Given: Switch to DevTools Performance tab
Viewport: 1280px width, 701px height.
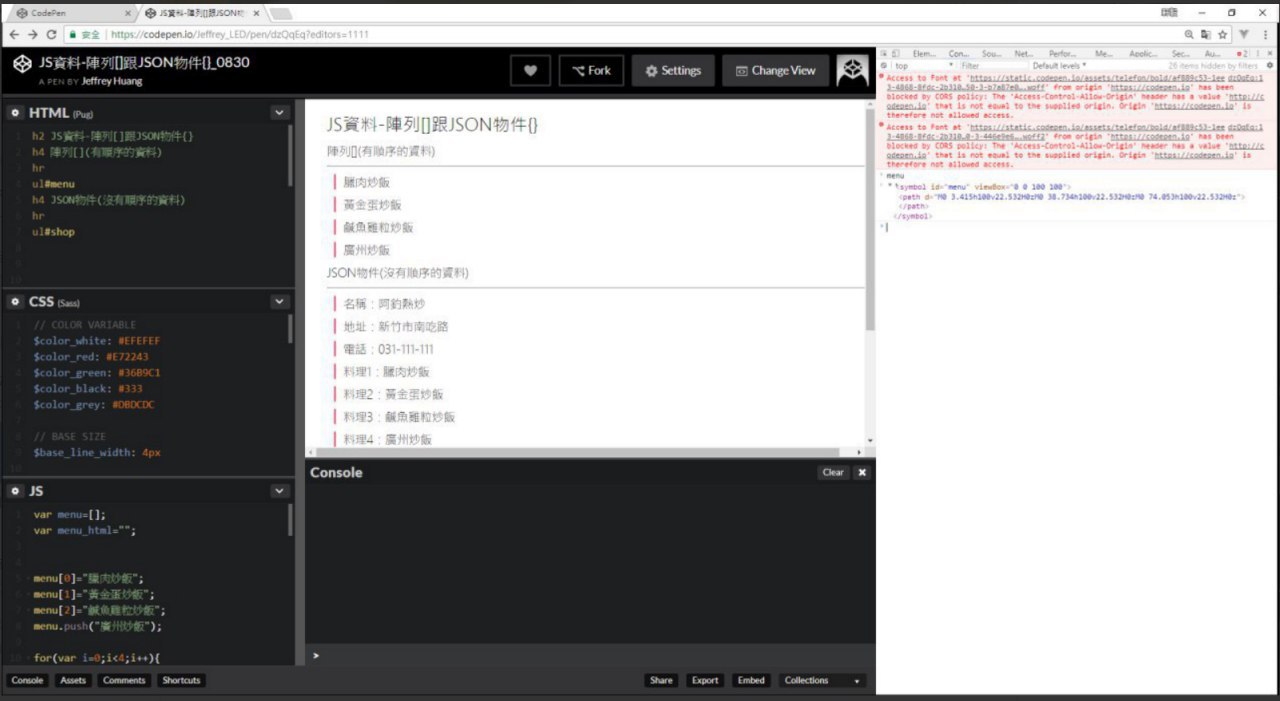Looking at the screenshot, I should point(1062,53).
